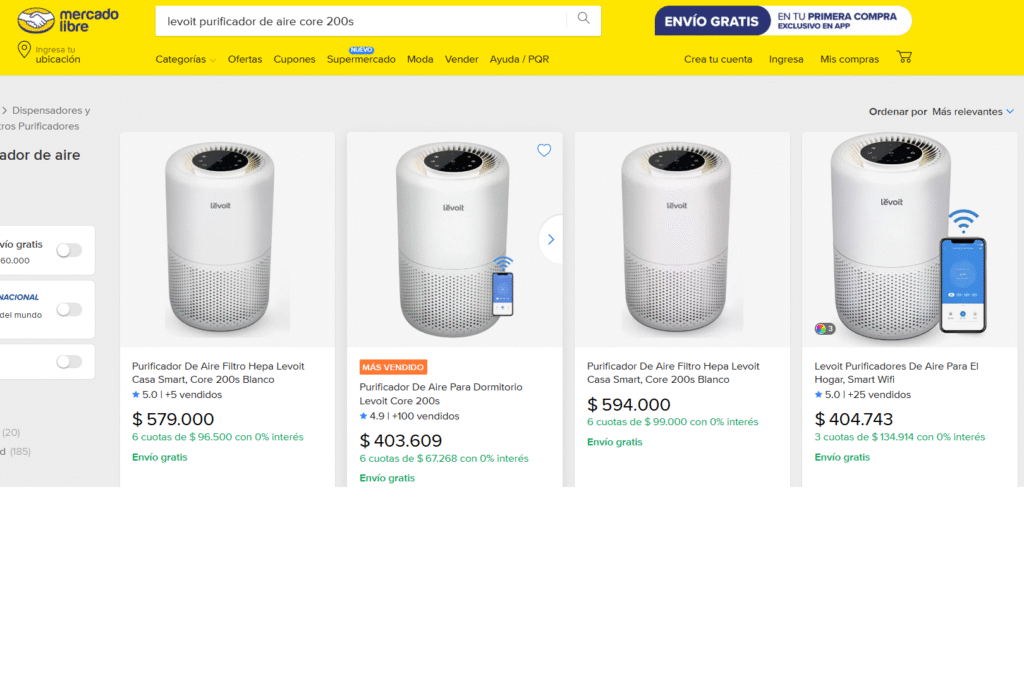Click the Crea tu cuenta link
This screenshot has width=1024, height=681.
(x=718, y=59)
